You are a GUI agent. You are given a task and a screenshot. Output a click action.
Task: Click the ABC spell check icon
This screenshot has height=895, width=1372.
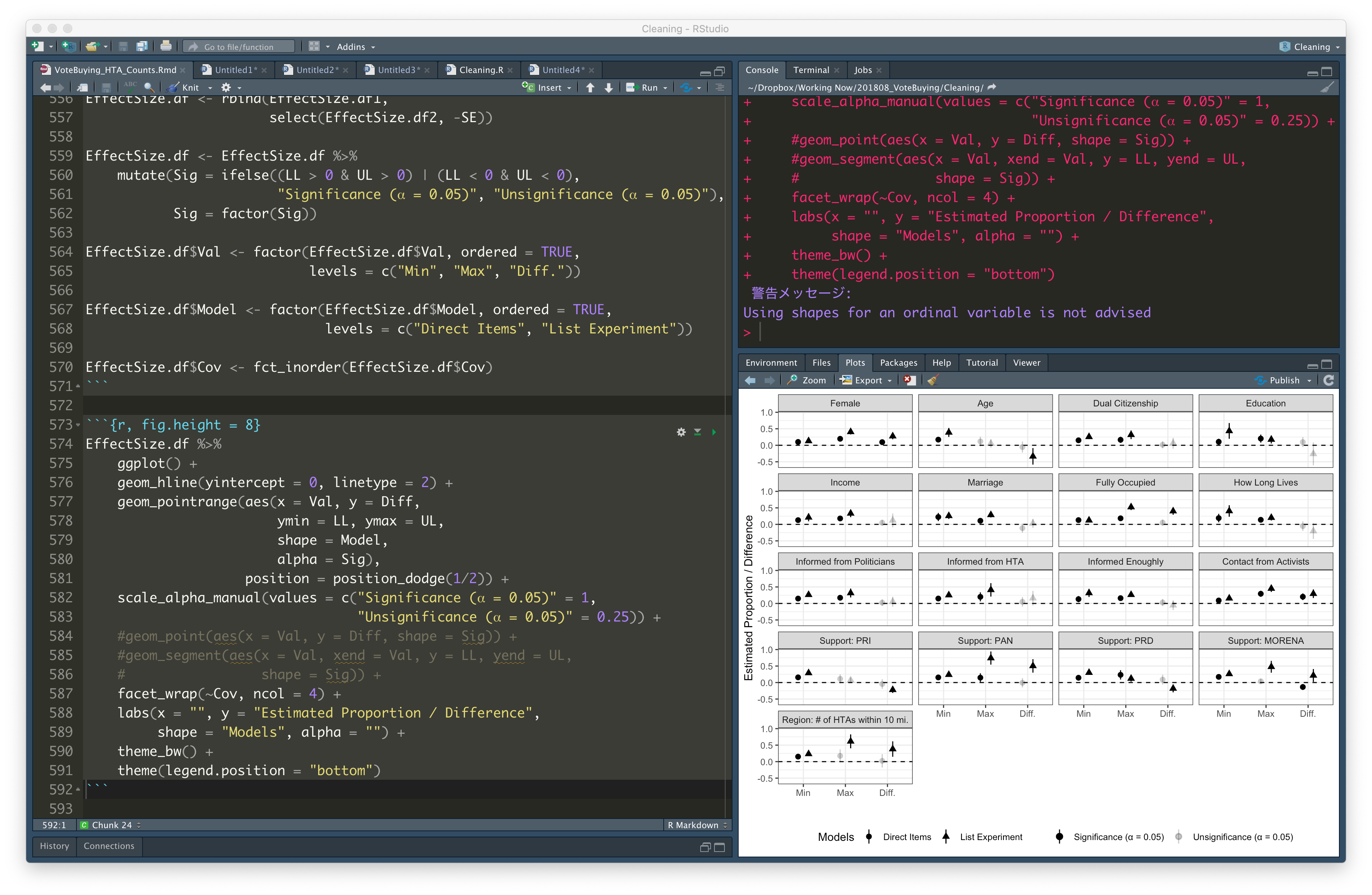(131, 86)
